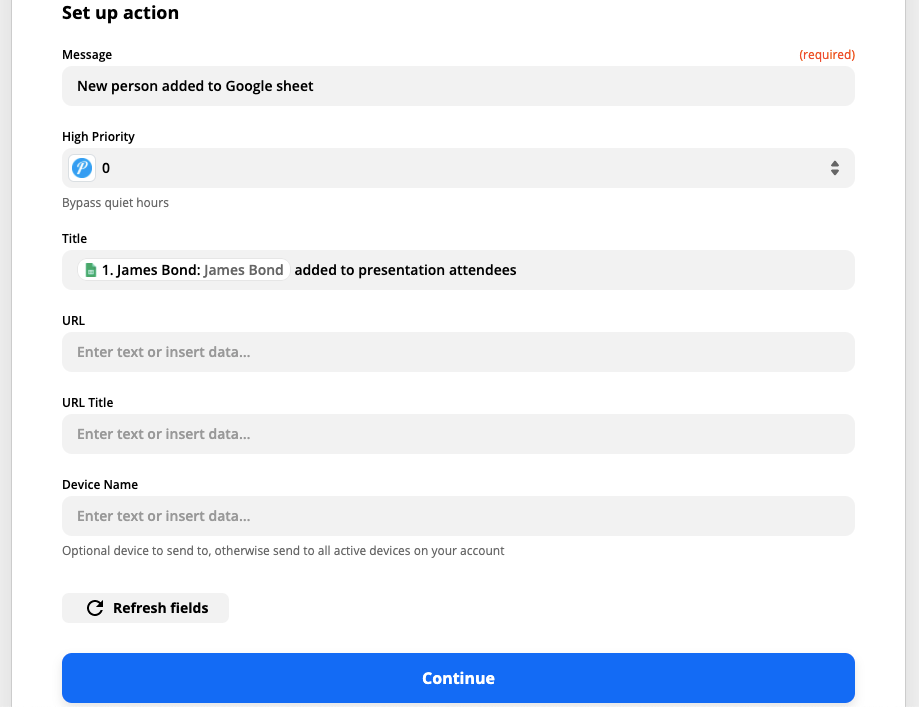Open the High Priority dropdown arrows
This screenshot has width=919, height=707.
click(x=834, y=168)
